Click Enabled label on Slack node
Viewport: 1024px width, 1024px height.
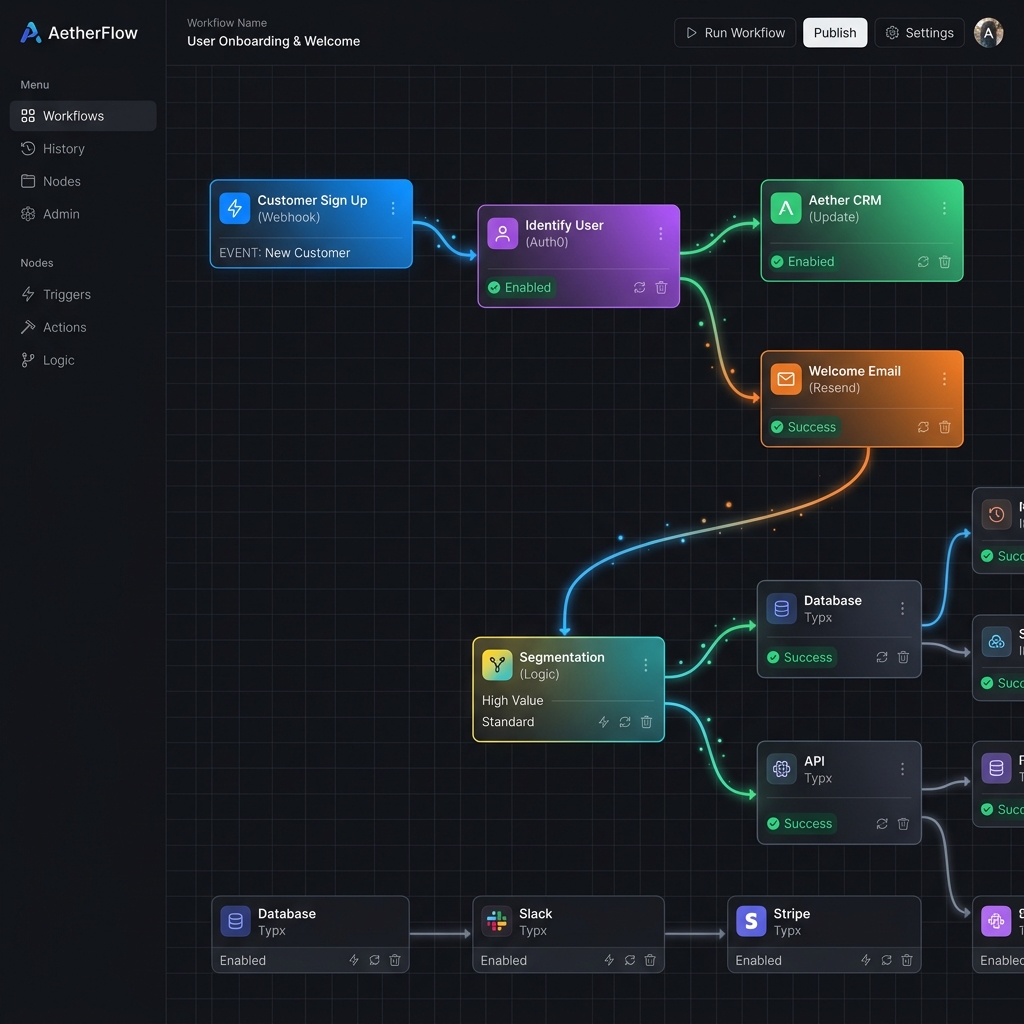coord(504,960)
